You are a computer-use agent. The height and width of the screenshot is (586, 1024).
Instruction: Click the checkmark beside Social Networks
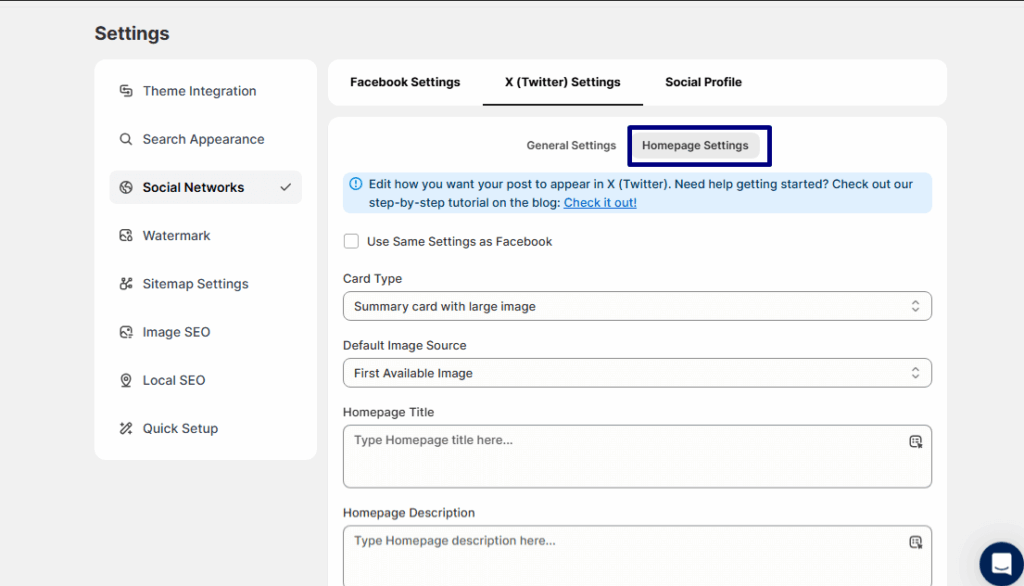pos(285,187)
